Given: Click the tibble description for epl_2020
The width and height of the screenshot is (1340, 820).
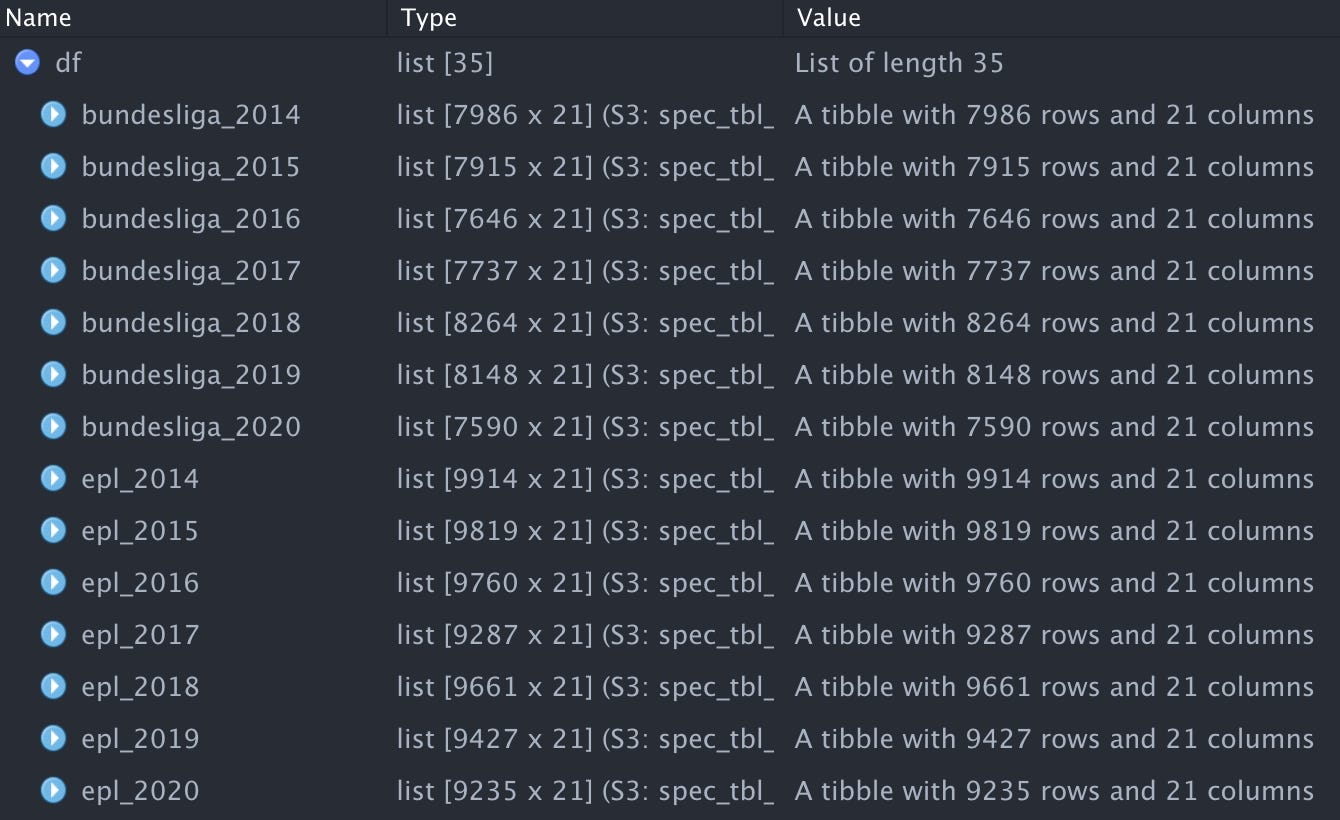Looking at the screenshot, I should (x=1053, y=790).
